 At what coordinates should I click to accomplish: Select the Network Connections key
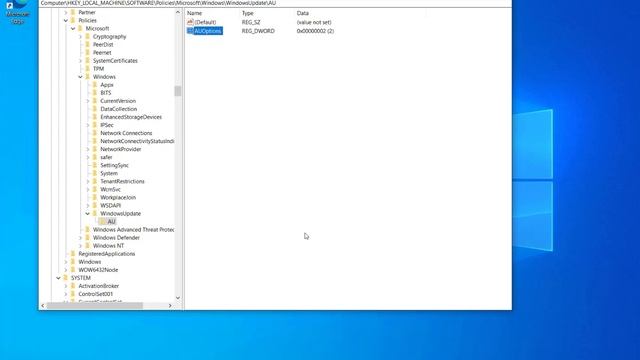[126, 133]
